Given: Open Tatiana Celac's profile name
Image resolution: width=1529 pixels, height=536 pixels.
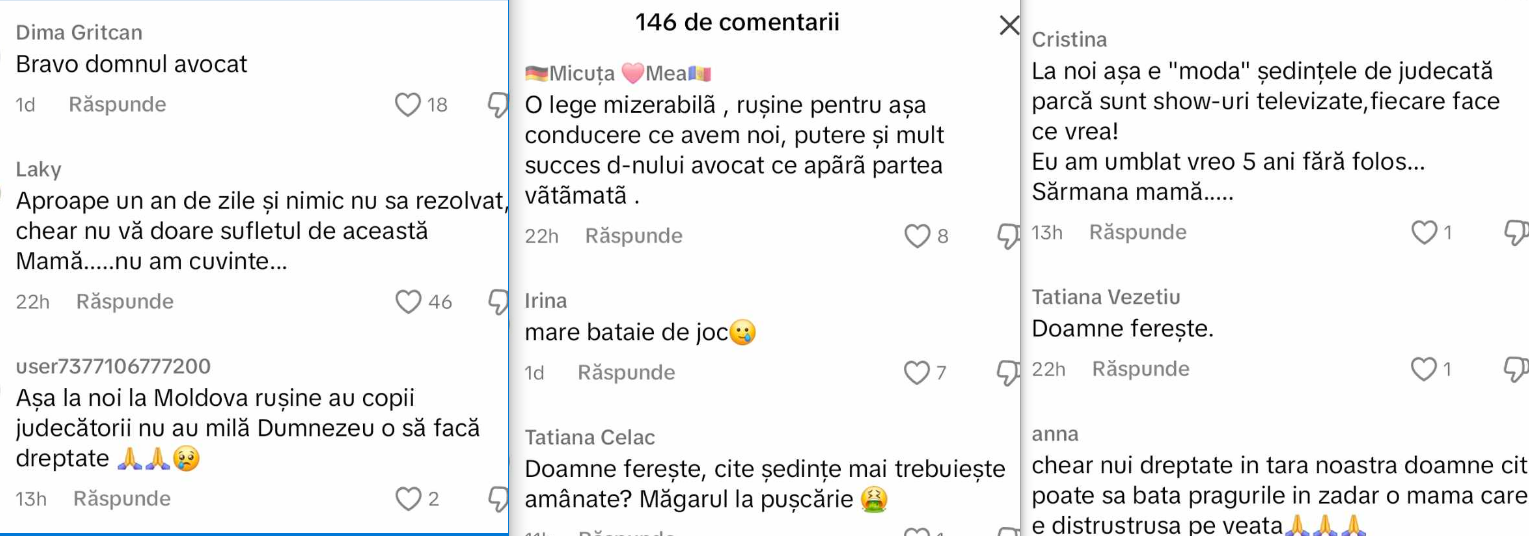Looking at the screenshot, I should [x=590, y=437].
